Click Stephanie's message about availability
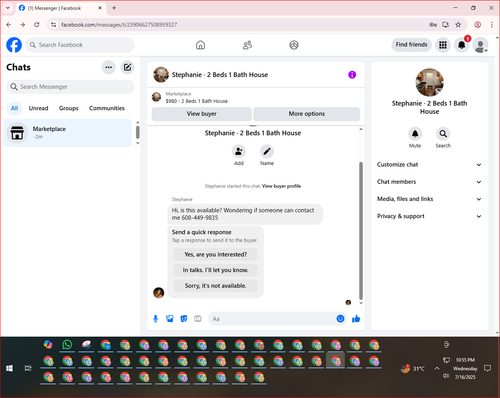The image size is (500, 398). pyautogui.click(x=245, y=214)
